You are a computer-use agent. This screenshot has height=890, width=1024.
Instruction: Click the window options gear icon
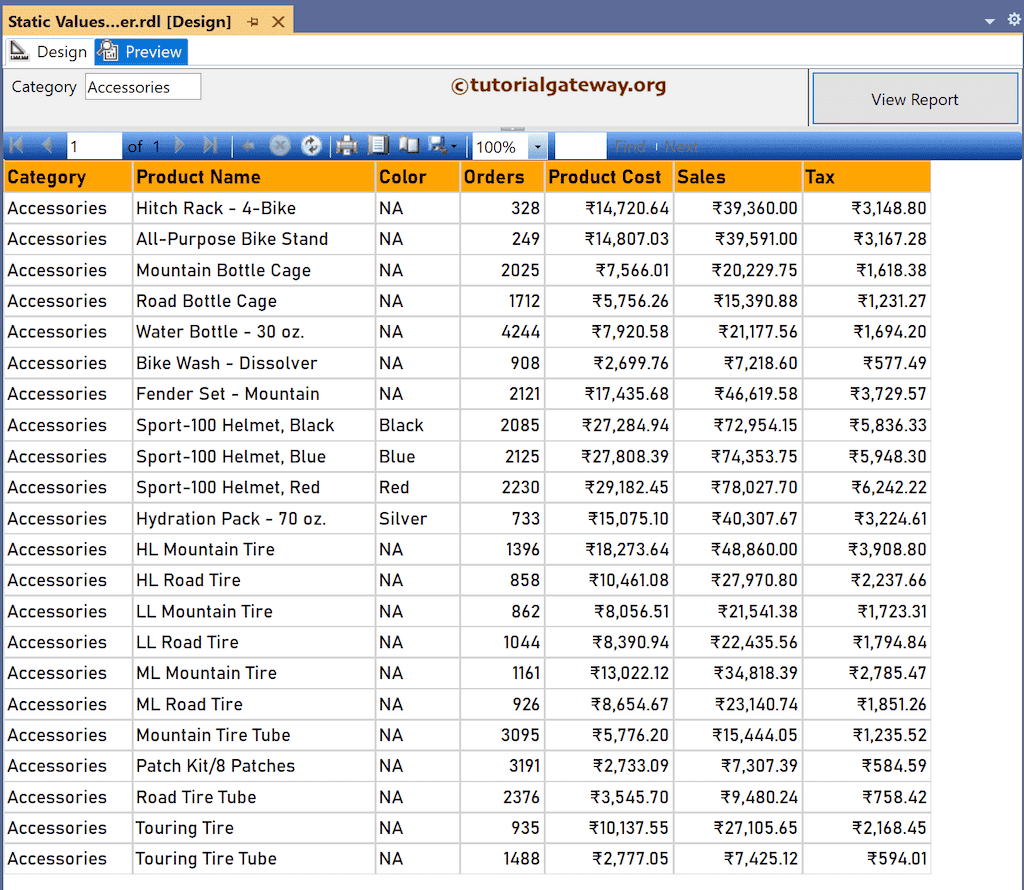tap(1013, 19)
